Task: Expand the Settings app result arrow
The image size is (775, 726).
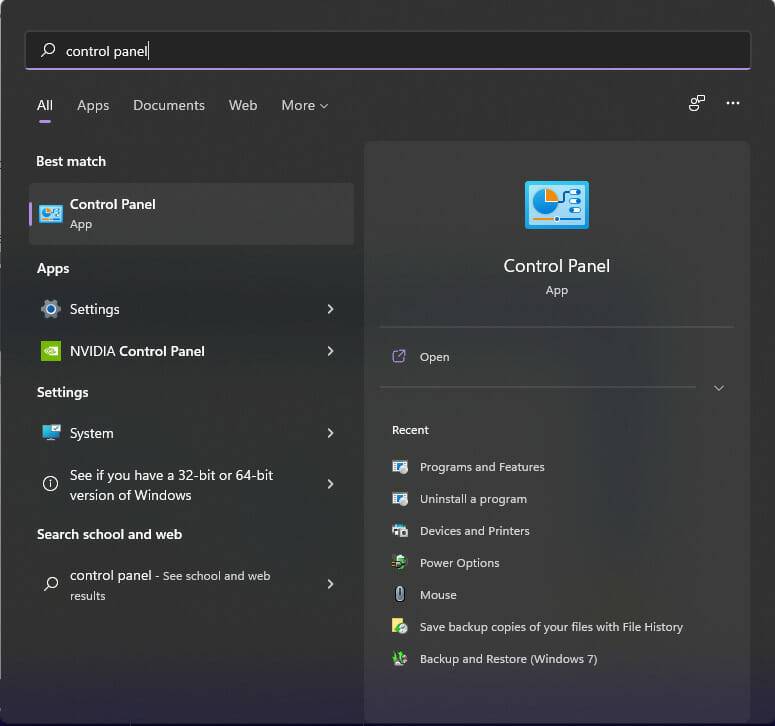Action: click(330, 309)
